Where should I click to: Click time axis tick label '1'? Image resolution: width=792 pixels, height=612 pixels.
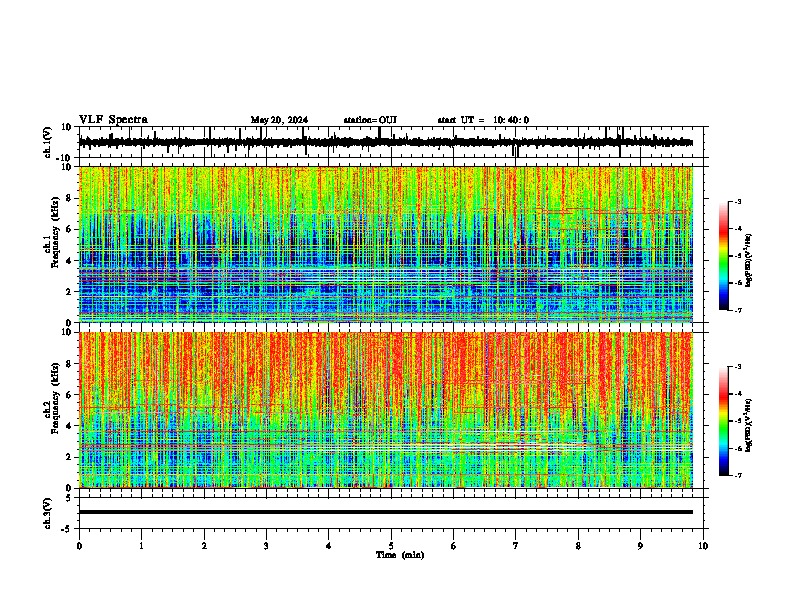pyautogui.click(x=141, y=546)
